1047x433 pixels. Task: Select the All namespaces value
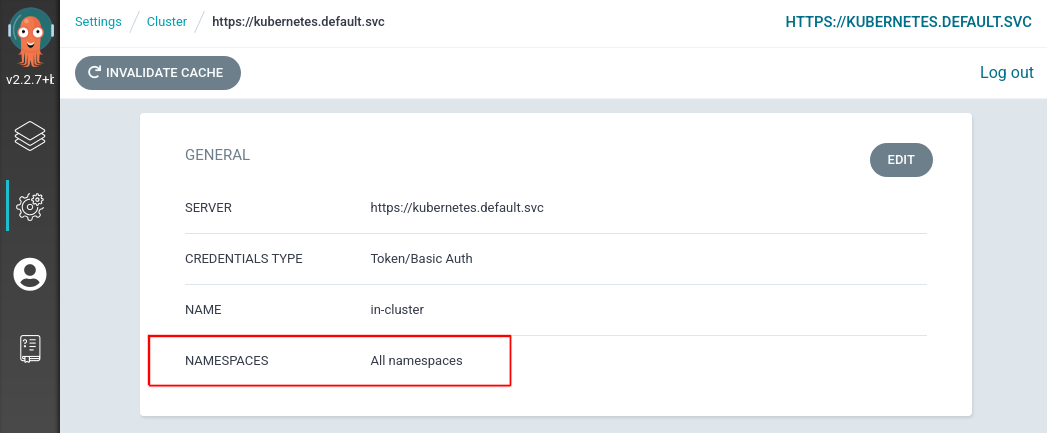[x=416, y=360]
